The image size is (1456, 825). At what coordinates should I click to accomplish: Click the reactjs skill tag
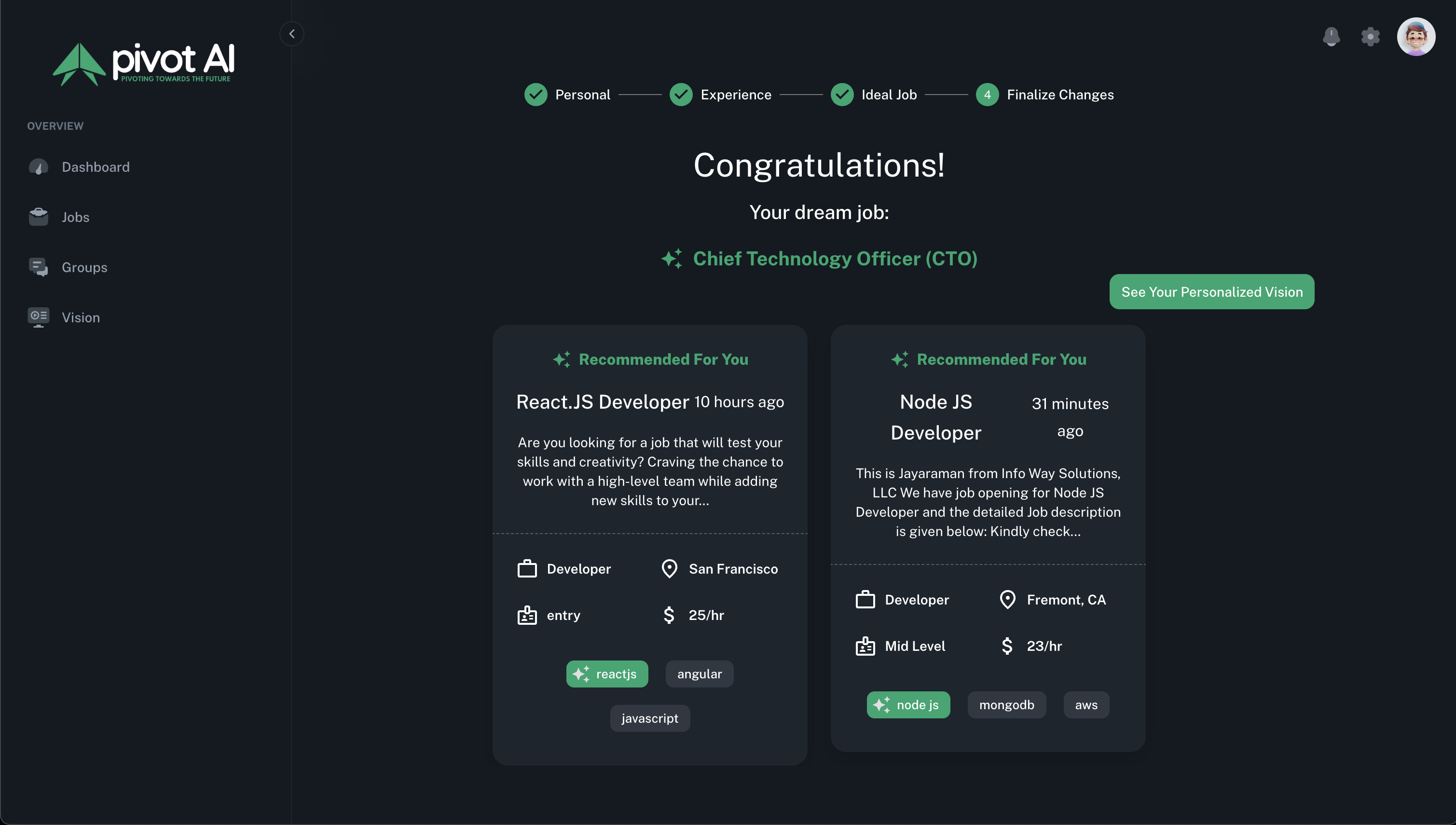(607, 674)
